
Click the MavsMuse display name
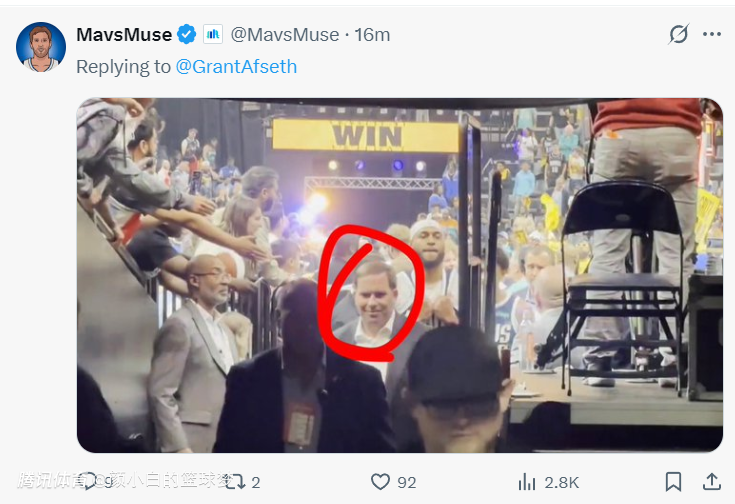click(x=123, y=35)
